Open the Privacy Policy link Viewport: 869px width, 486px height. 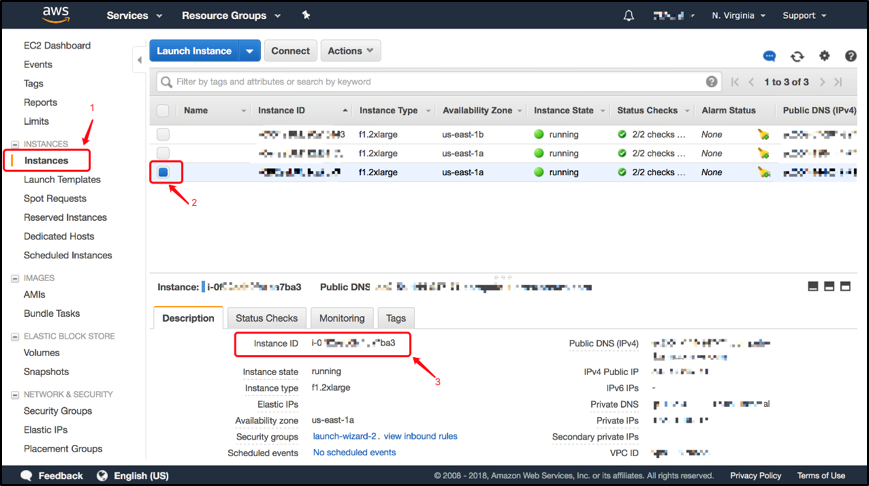point(755,475)
